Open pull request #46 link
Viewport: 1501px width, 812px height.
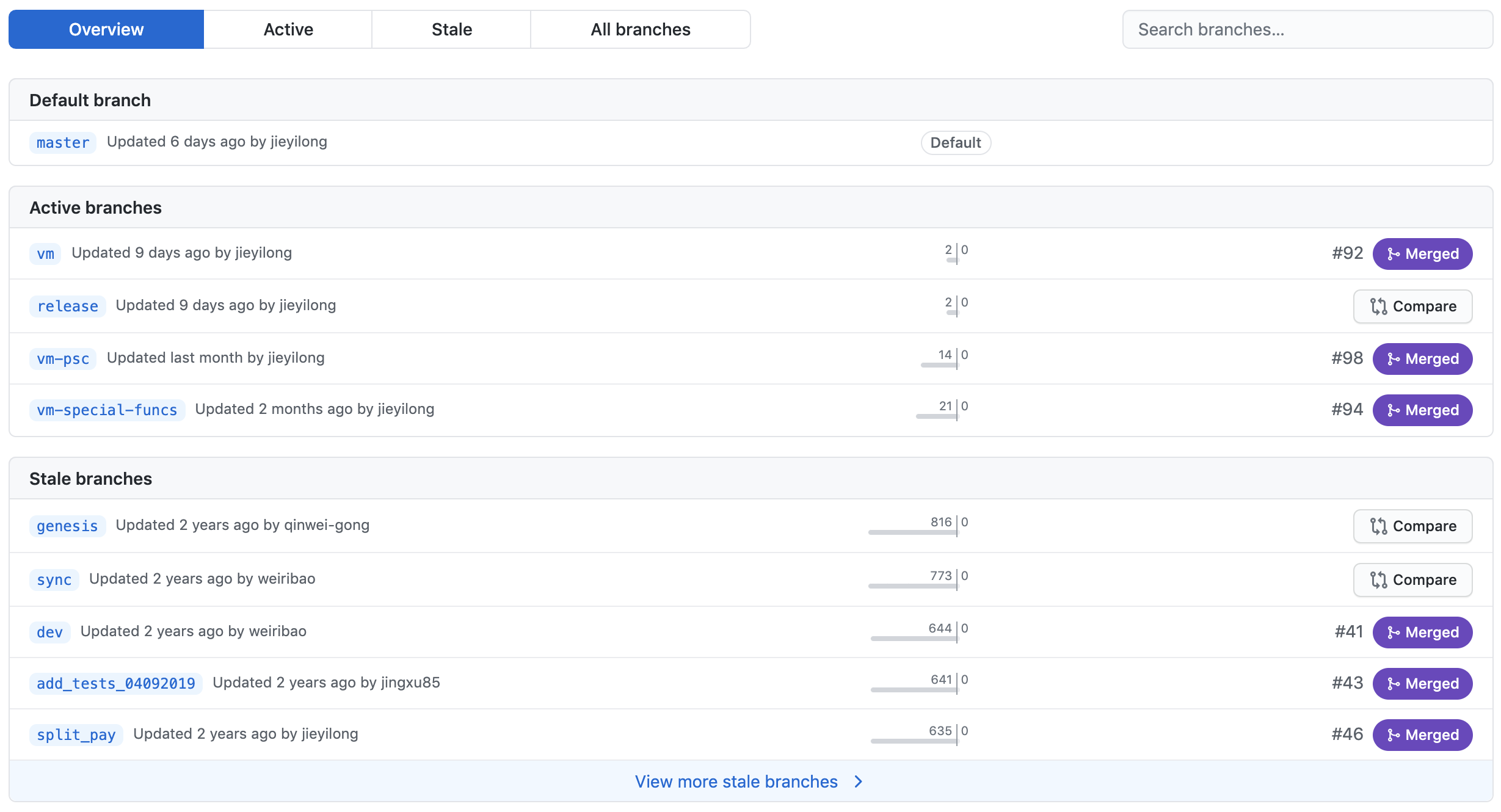[1347, 734]
